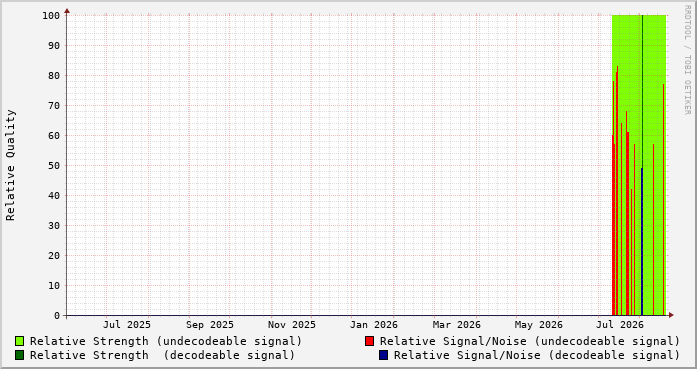Image resolution: width=697 pixels, height=369 pixels.
Task: Click the Mar 2026 x-axis label
Action: (x=457, y=325)
